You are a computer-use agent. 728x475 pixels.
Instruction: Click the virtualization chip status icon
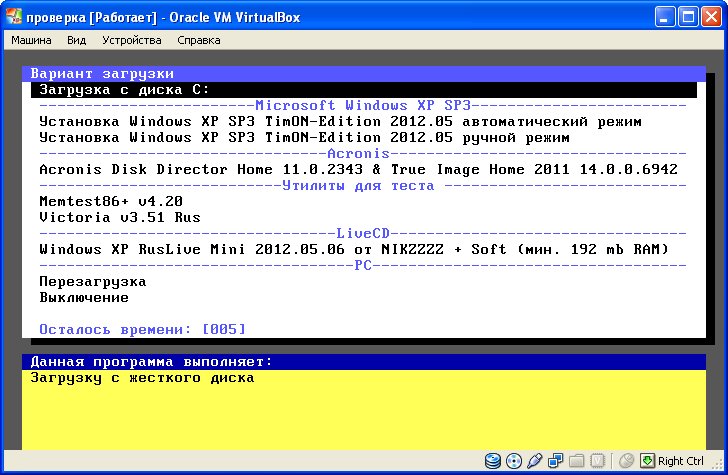pyautogui.click(x=597, y=461)
